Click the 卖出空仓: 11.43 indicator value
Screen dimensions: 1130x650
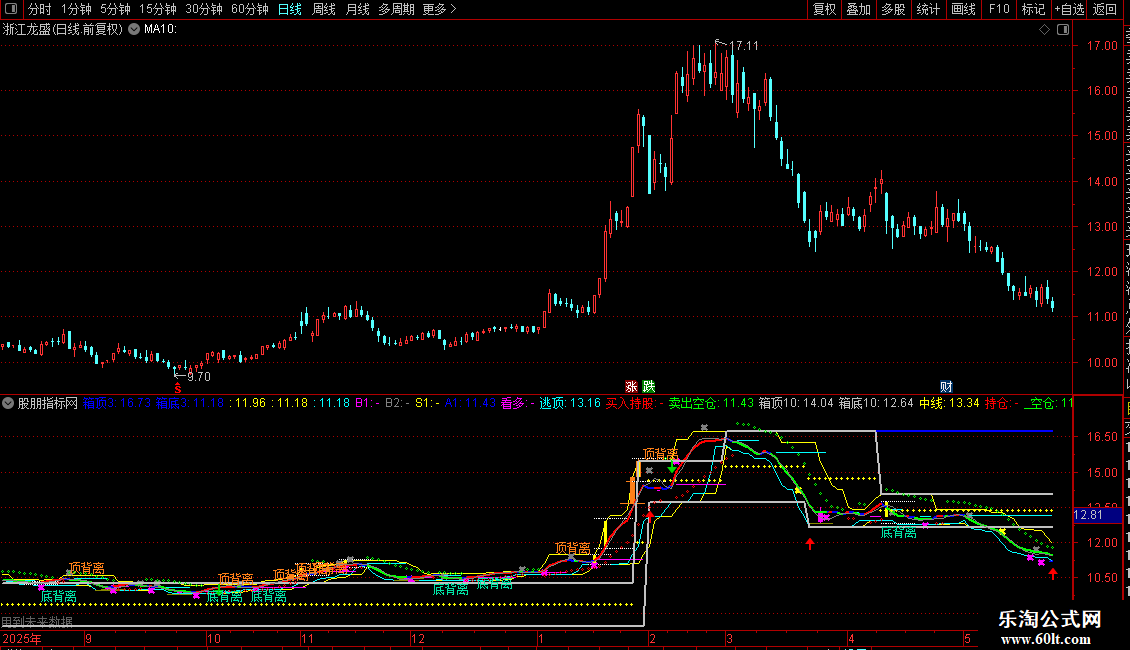click(711, 404)
